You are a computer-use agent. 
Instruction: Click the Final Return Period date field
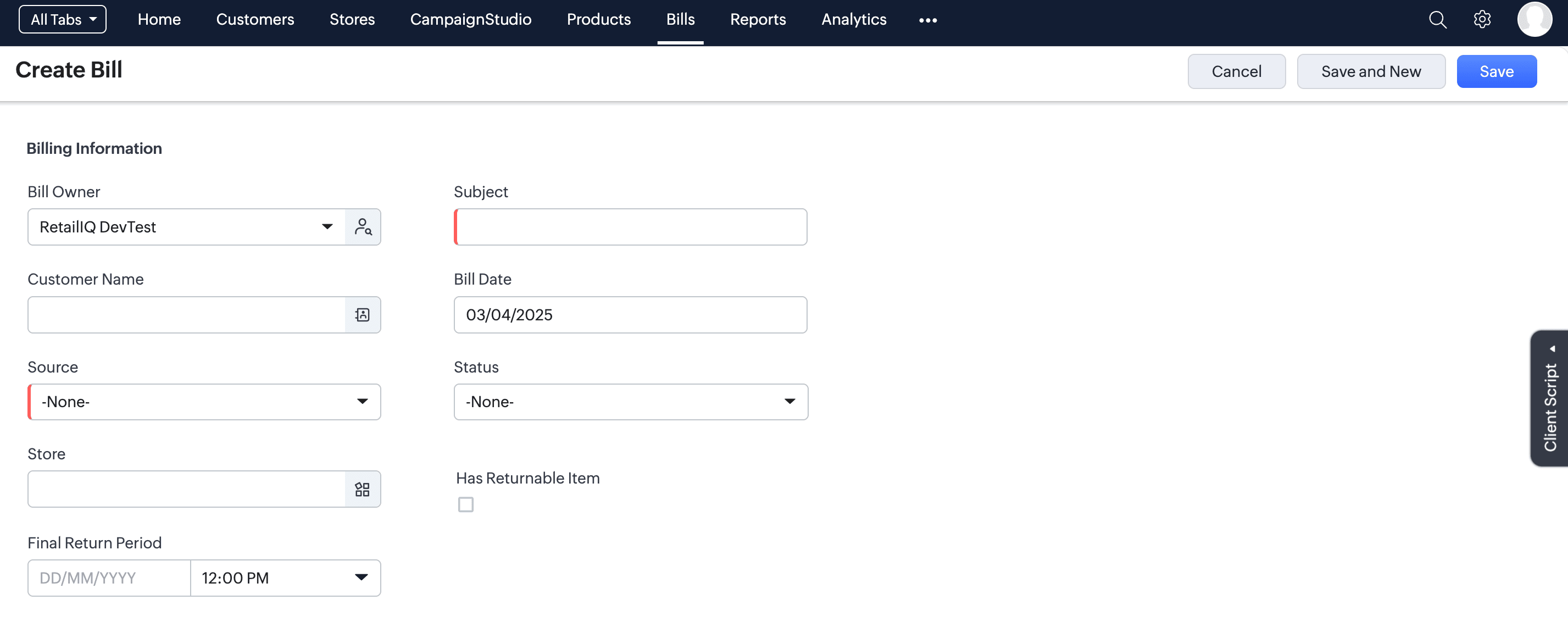[x=109, y=577]
